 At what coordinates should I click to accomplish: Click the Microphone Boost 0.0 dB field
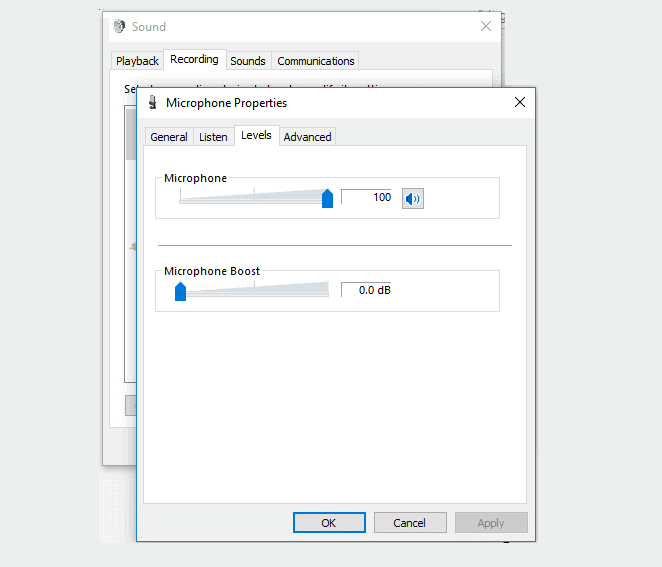click(366, 290)
